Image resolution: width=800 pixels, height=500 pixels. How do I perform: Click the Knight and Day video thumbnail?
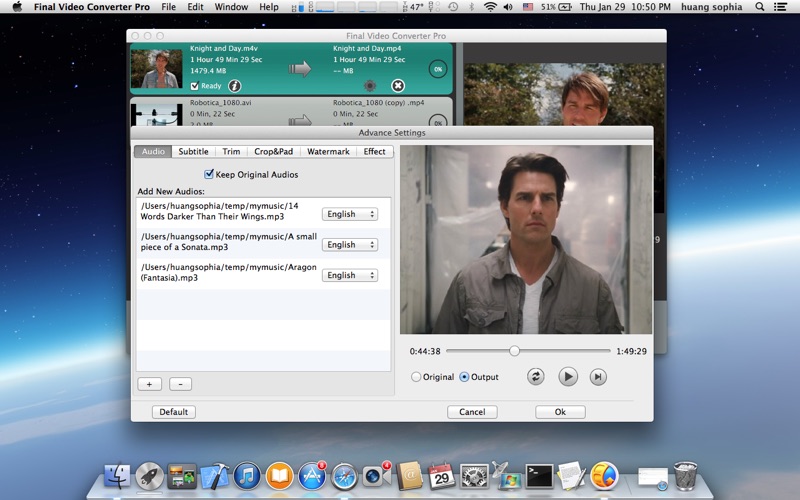click(x=157, y=68)
